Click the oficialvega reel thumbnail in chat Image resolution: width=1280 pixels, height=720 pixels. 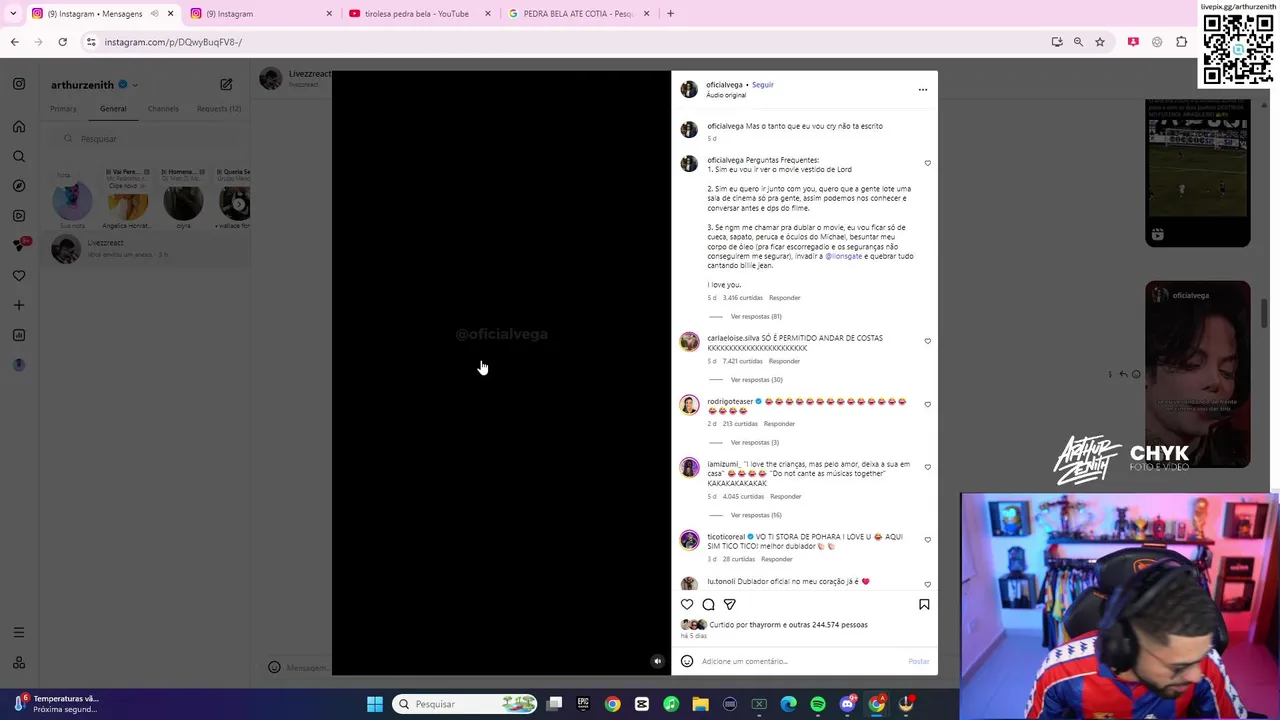tap(1197, 374)
